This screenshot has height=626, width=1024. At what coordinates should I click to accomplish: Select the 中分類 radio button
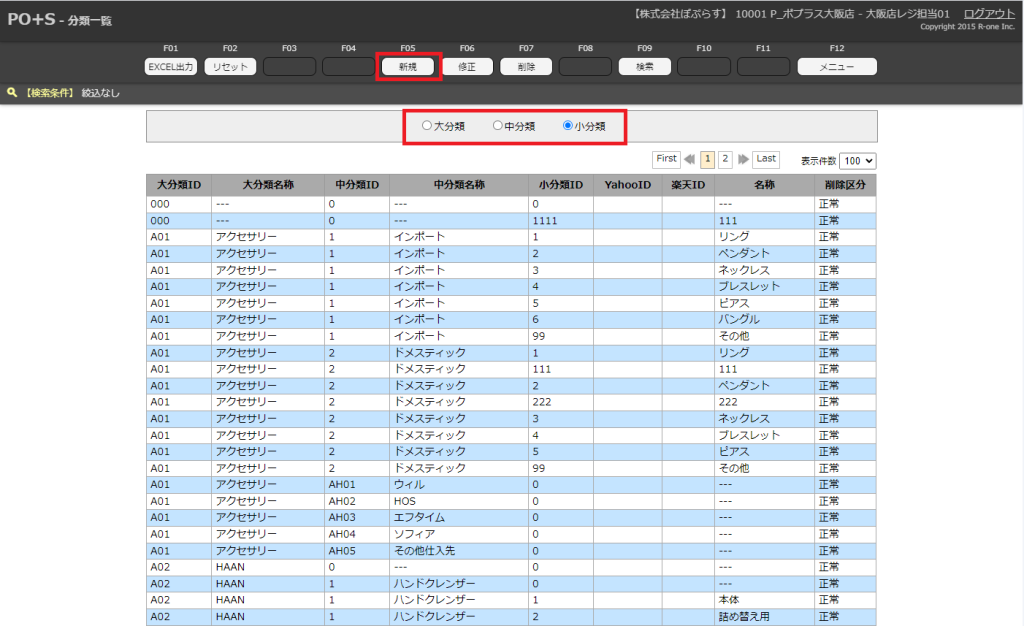(x=497, y=126)
